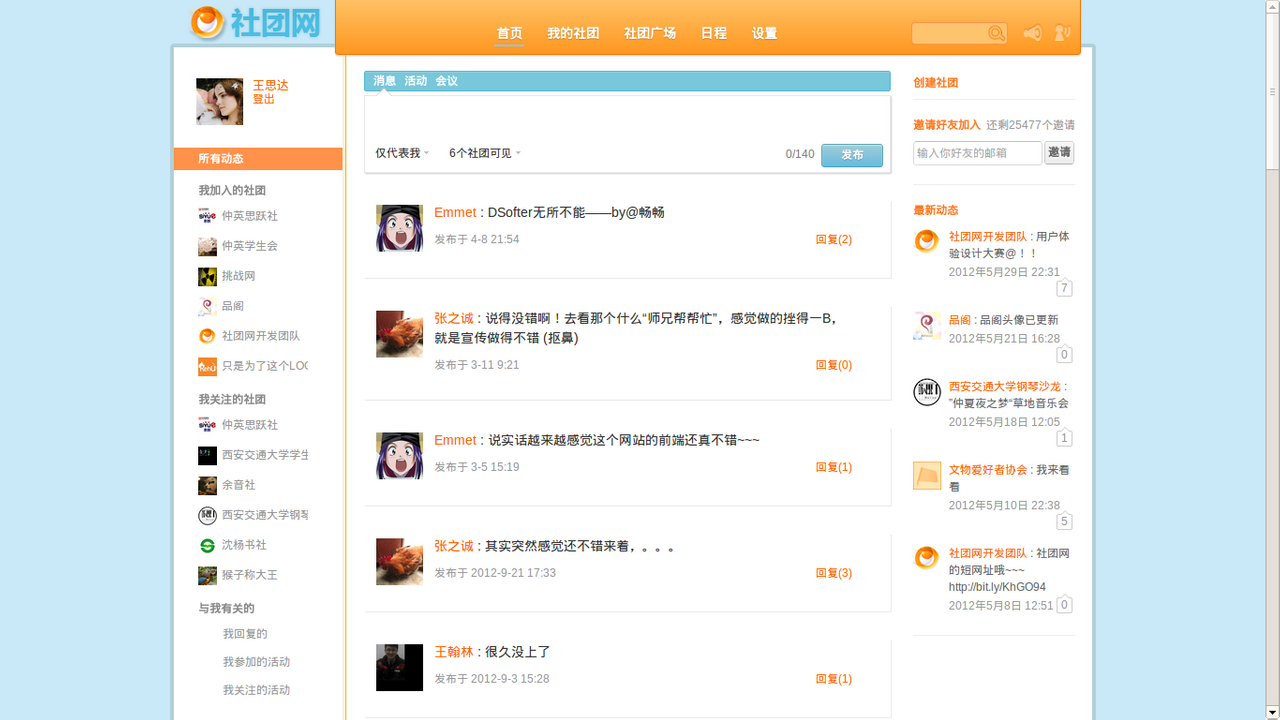Screen dimensions: 1280x720
Task: Click the page vertical scrollbar
Action: 1272,360
